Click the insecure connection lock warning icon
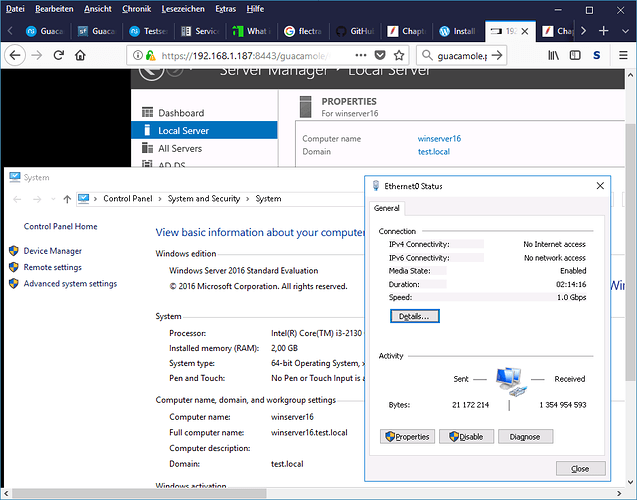 [x=150, y=55]
